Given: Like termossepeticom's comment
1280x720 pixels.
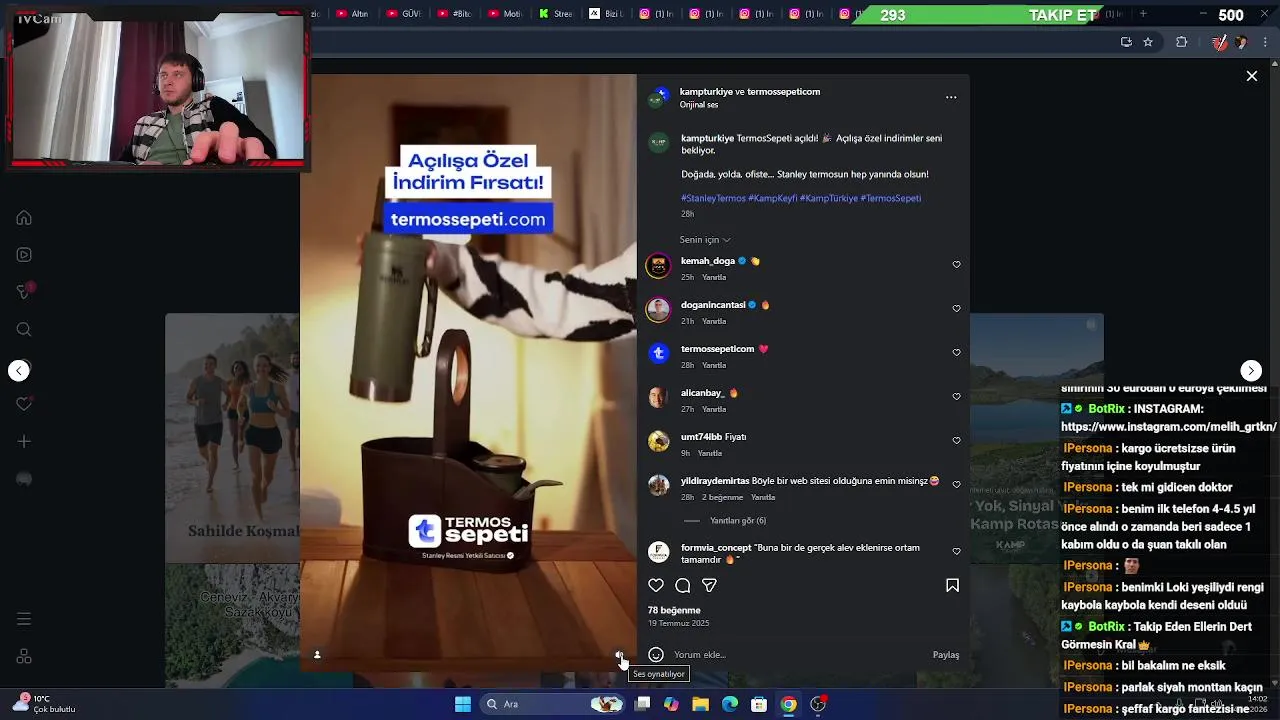Looking at the screenshot, I should click(956, 353).
